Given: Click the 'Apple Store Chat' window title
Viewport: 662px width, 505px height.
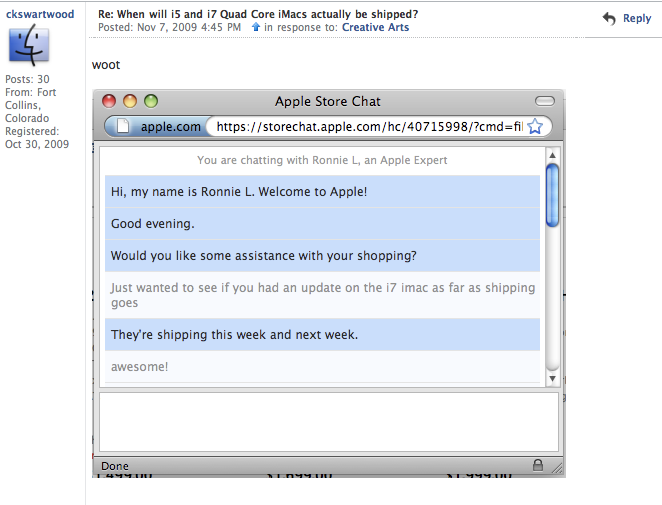Looking at the screenshot, I should click(x=328, y=101).
